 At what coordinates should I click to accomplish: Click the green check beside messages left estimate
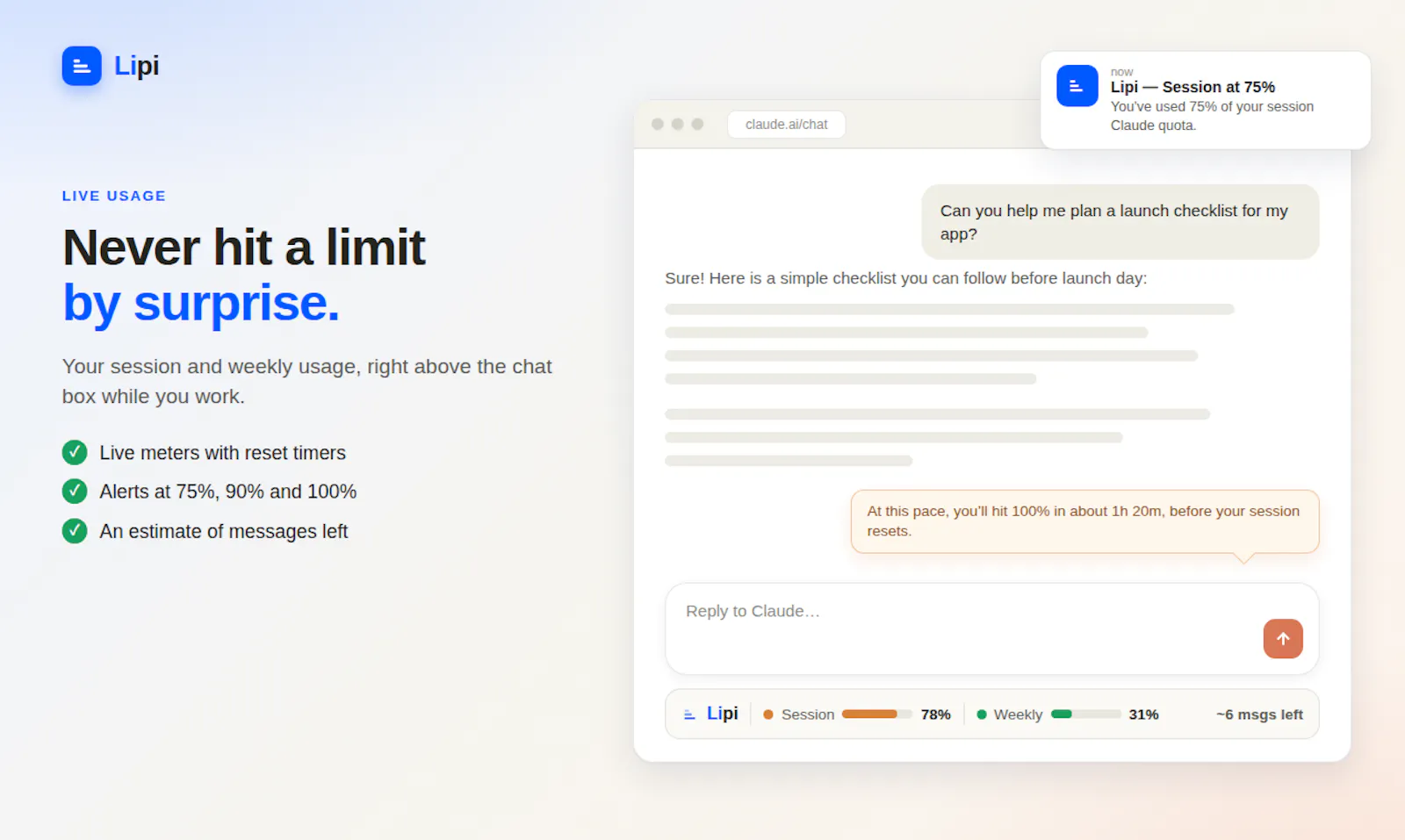(x=75, y=531)
